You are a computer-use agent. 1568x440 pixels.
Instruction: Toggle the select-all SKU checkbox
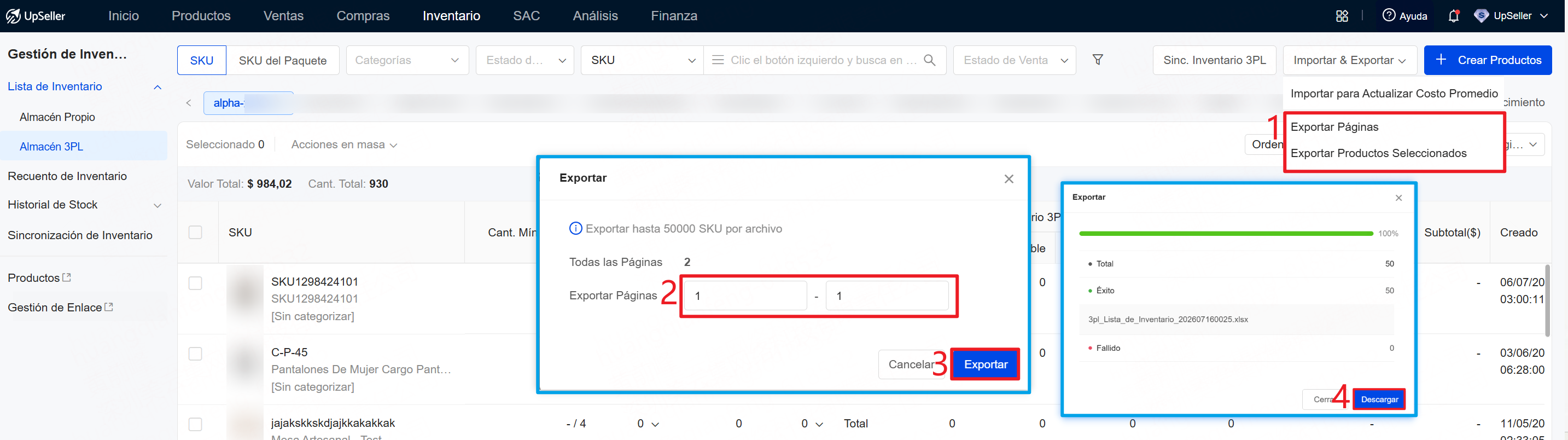pos(195,232)
